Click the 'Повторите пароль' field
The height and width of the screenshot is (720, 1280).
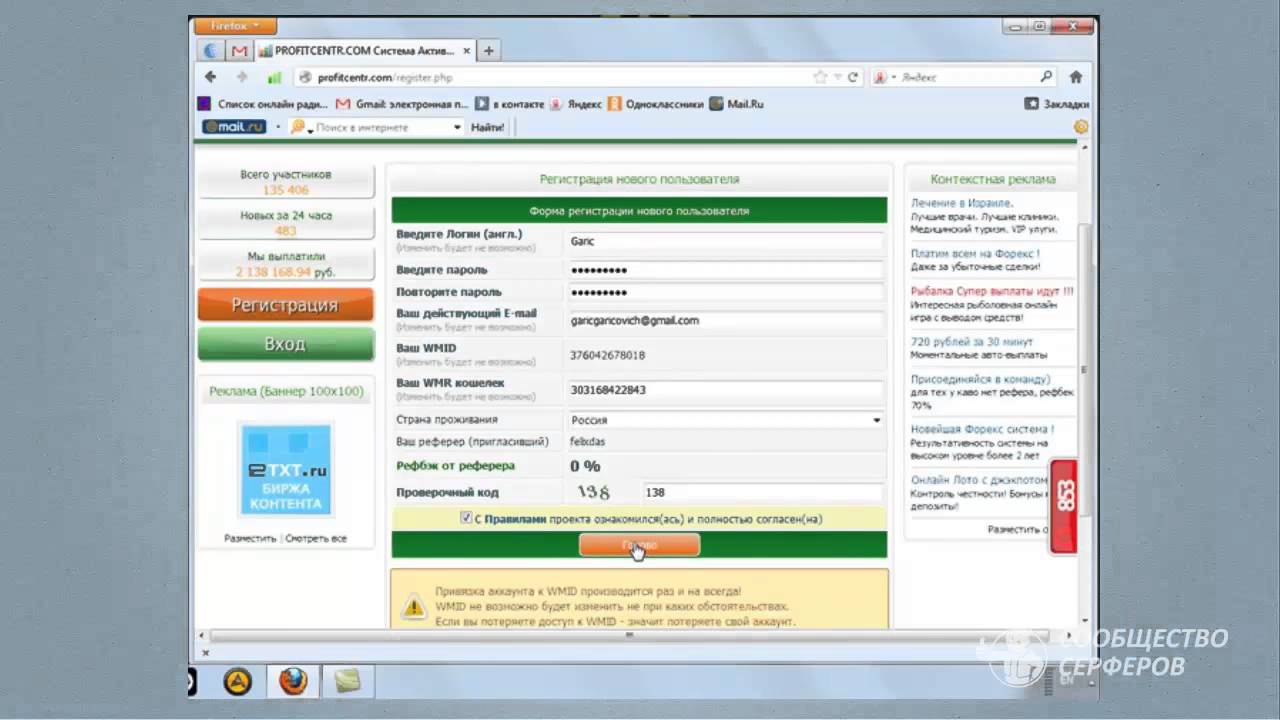click(726, 292)
